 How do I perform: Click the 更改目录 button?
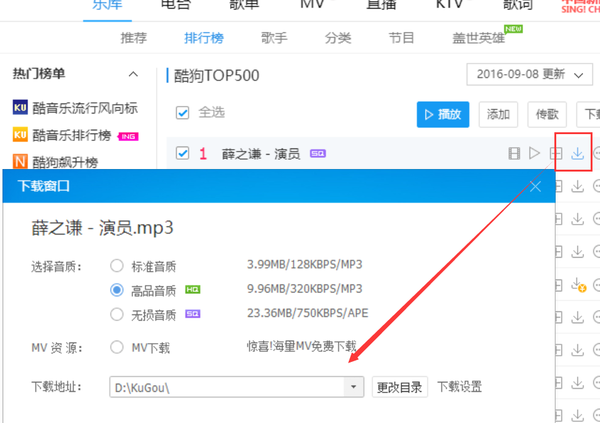point(399,387)
